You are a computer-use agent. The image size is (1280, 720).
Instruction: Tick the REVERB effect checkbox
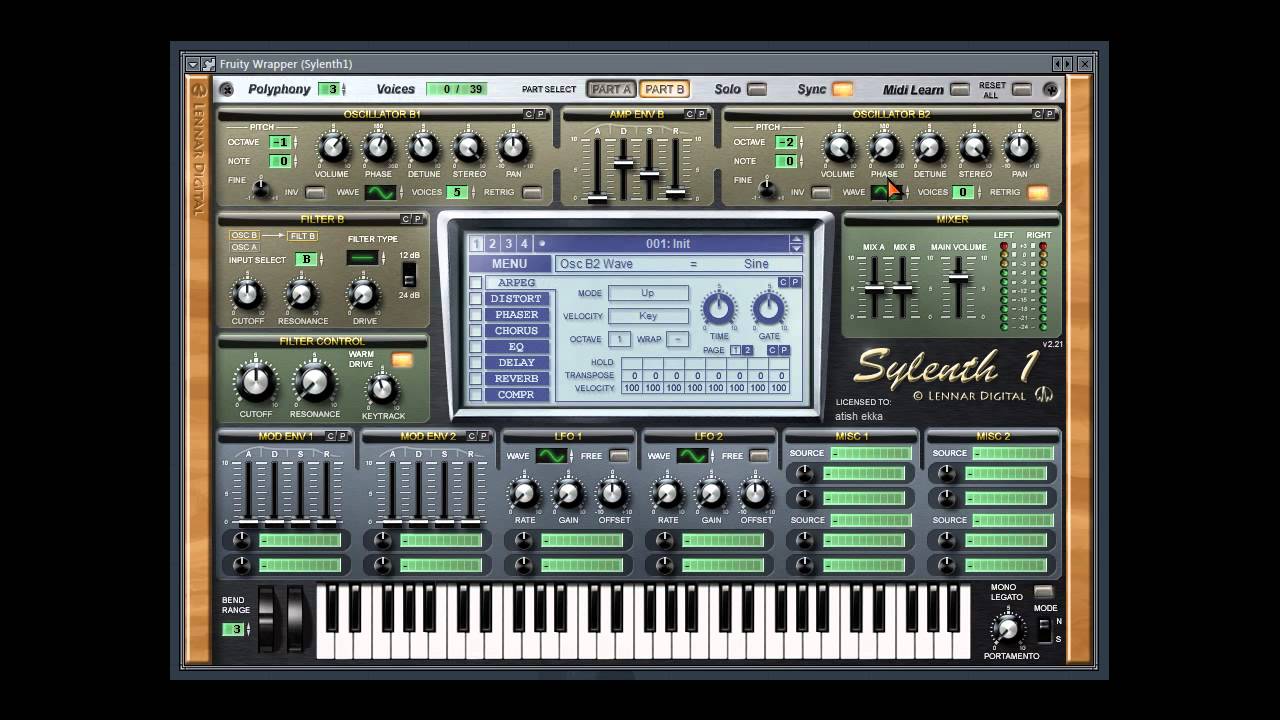tap(475, 378)
